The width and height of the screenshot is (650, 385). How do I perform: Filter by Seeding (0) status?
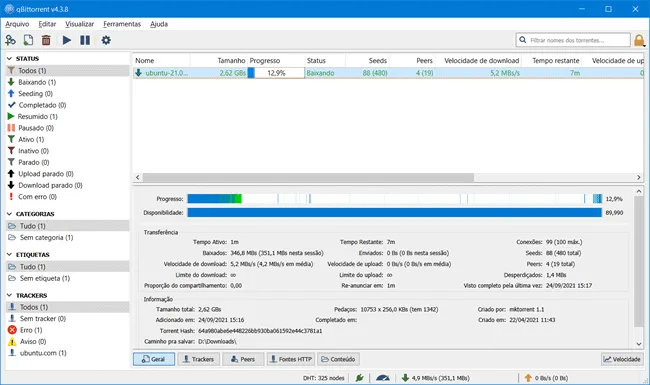coord(68,94)
